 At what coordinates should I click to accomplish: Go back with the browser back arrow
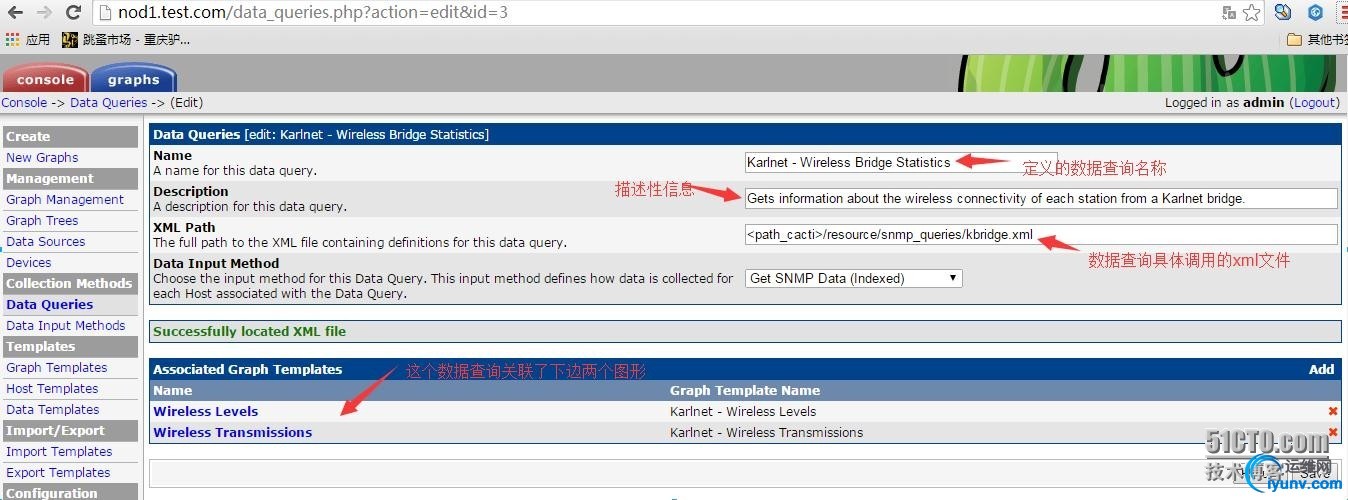(x=15, y=13)
